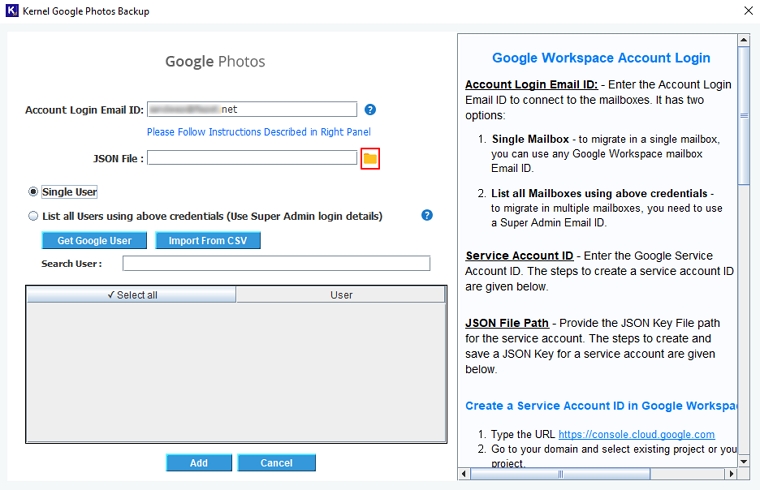The image size is (760, 490).
Task: Click 'Please Follow Instructions Described in Right Panel'
Action: [x=259, y=132]
